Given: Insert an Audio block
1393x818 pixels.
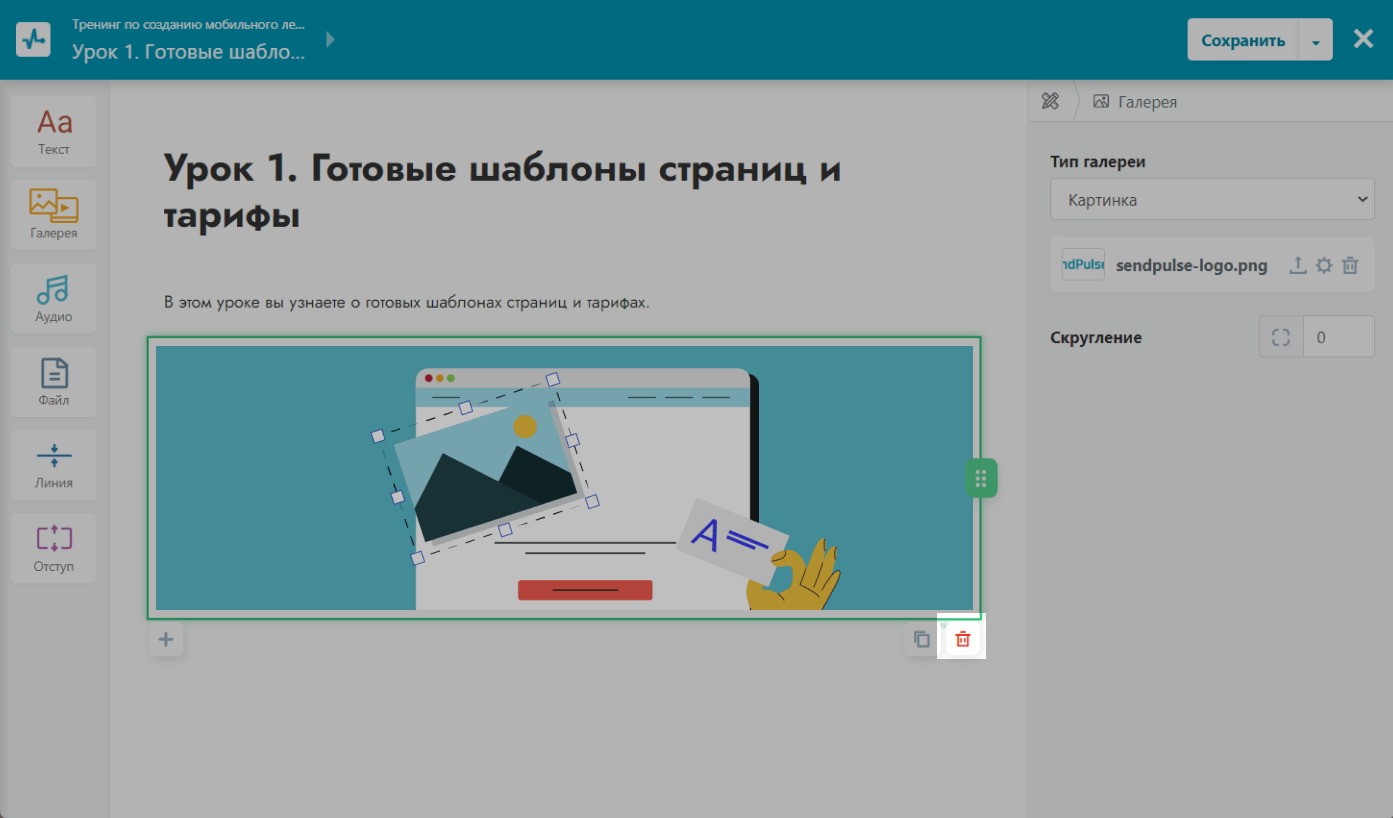Looking at the screenshot, I should click(54, 298).
